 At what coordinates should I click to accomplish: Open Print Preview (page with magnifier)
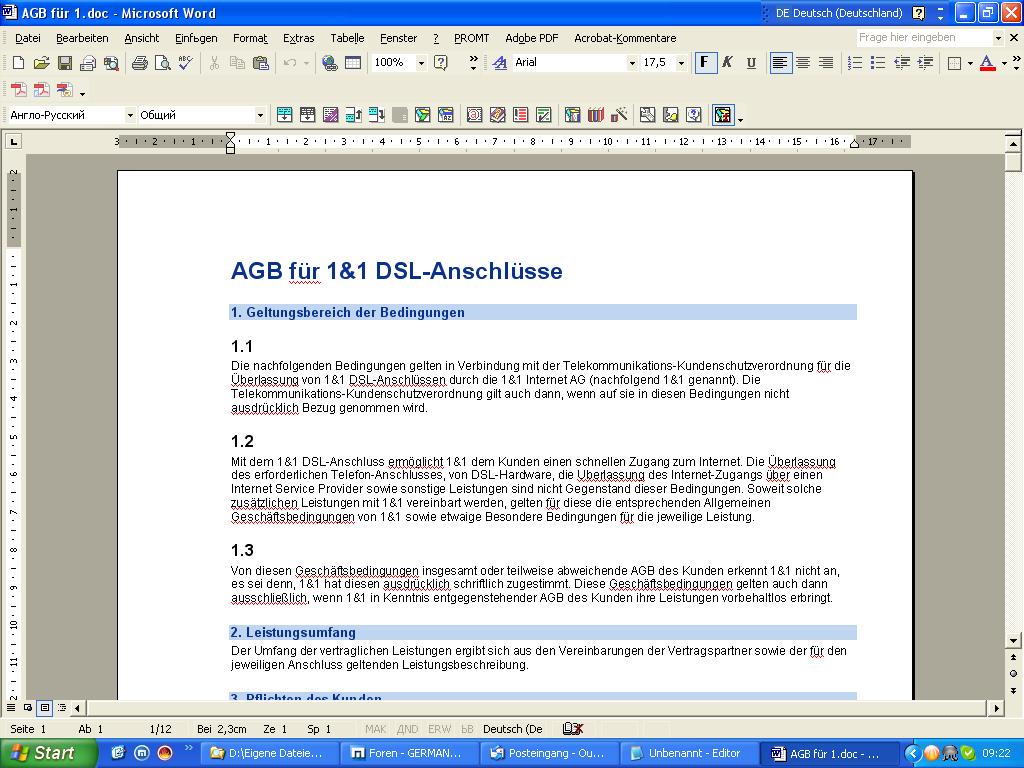point(163,63)
